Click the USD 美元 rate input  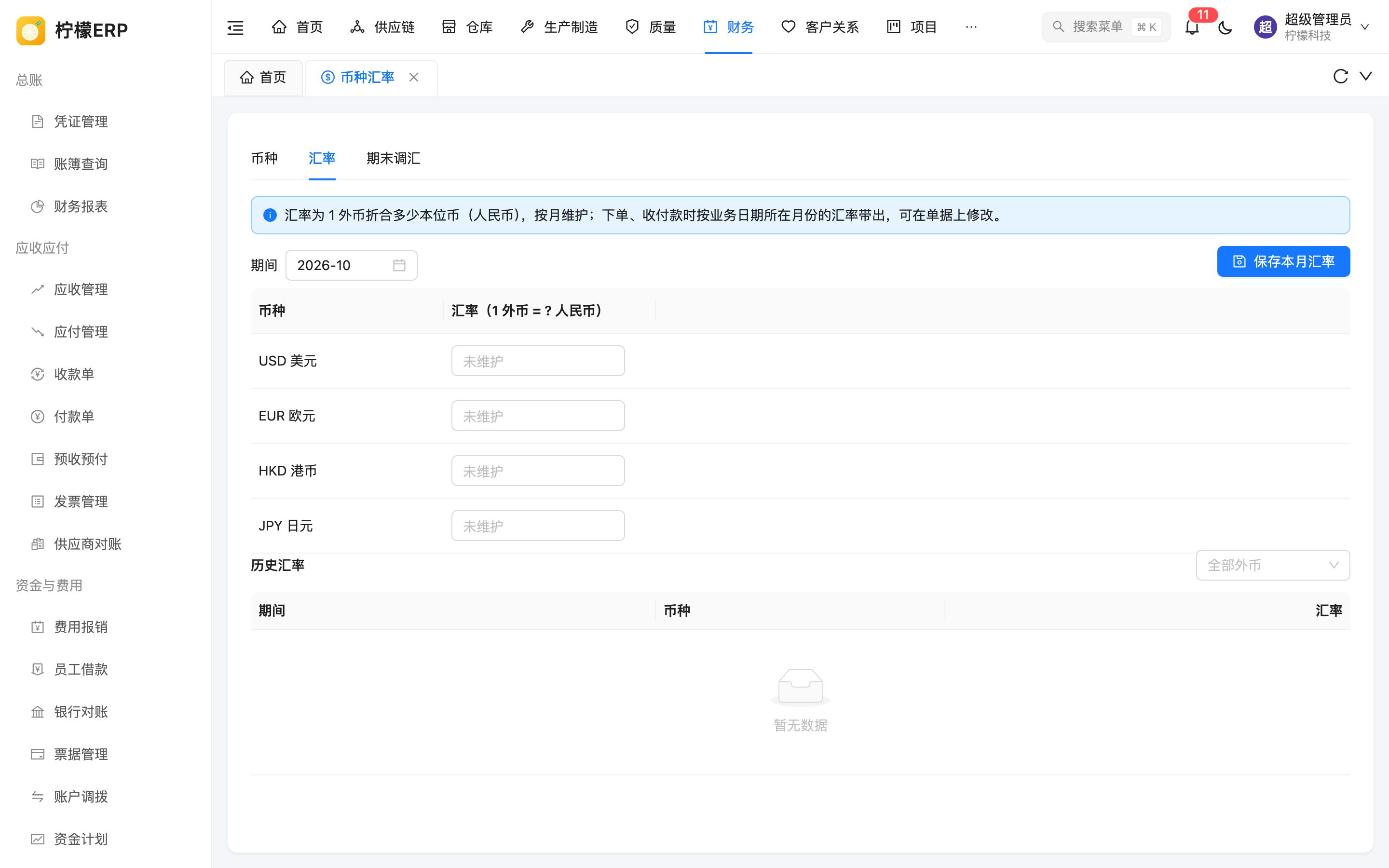pyautogui.click(x=538, y=361)
